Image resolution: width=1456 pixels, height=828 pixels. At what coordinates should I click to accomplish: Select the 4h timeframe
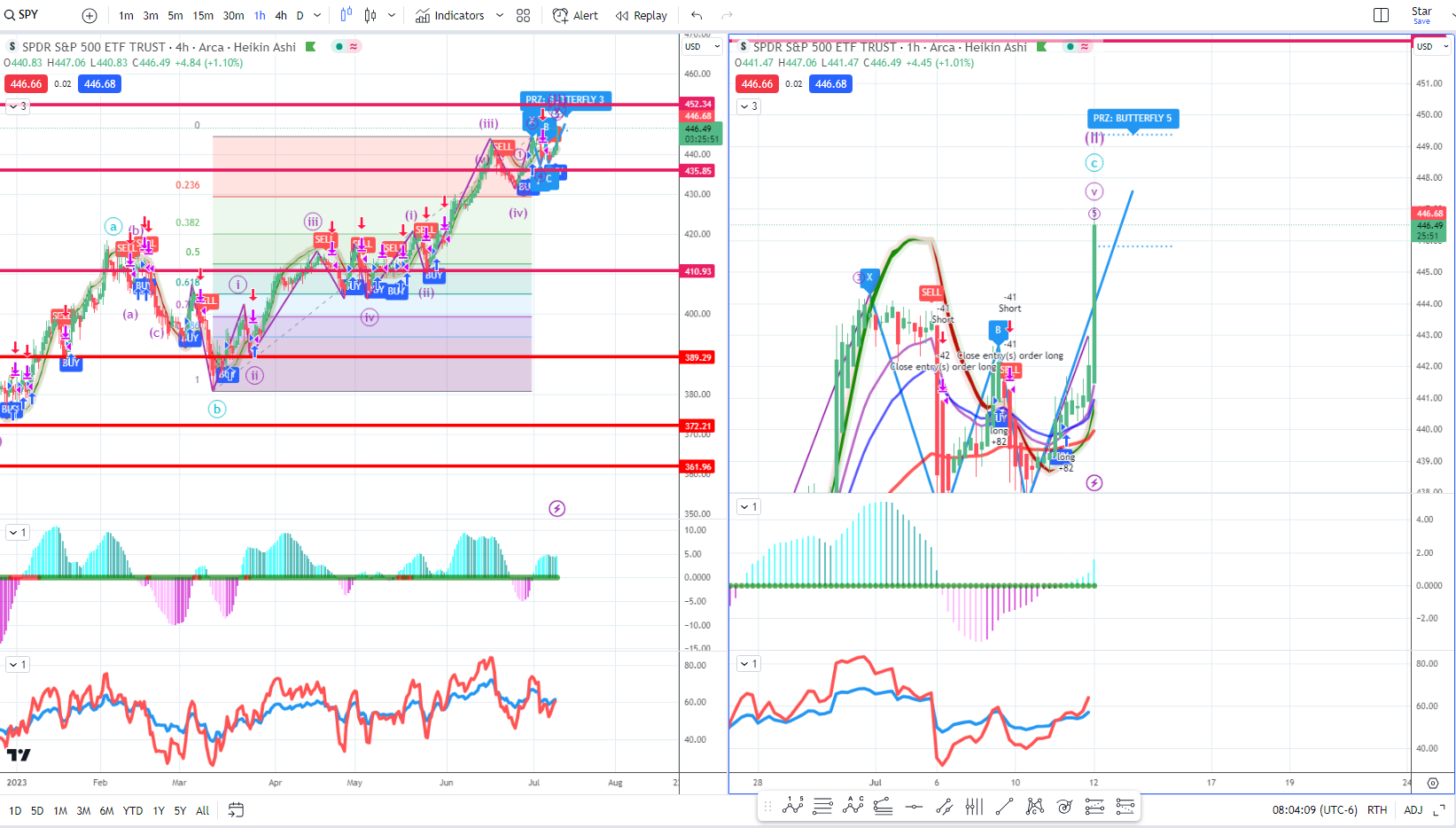pos(281,16)
